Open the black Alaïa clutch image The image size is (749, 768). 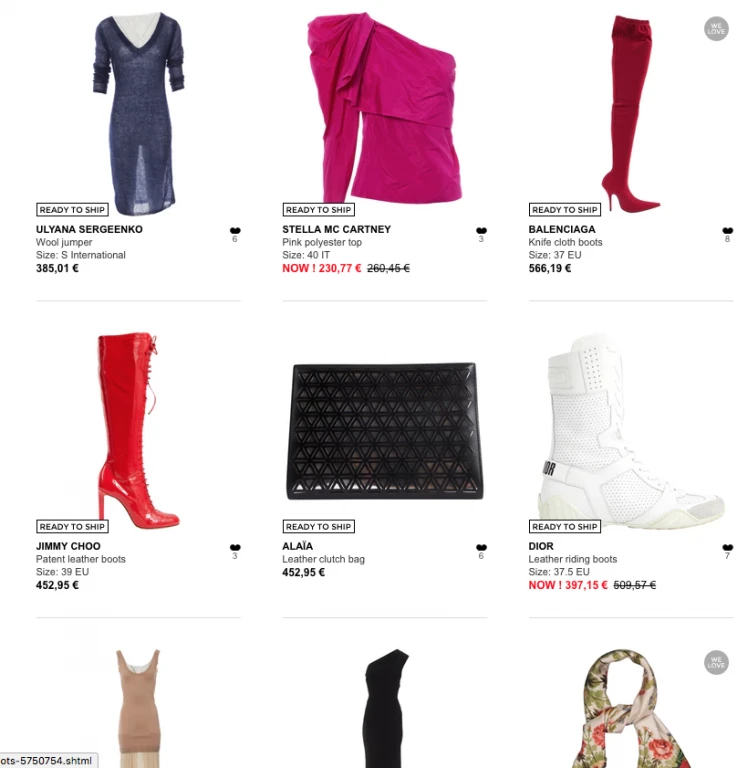pos(385,431)
